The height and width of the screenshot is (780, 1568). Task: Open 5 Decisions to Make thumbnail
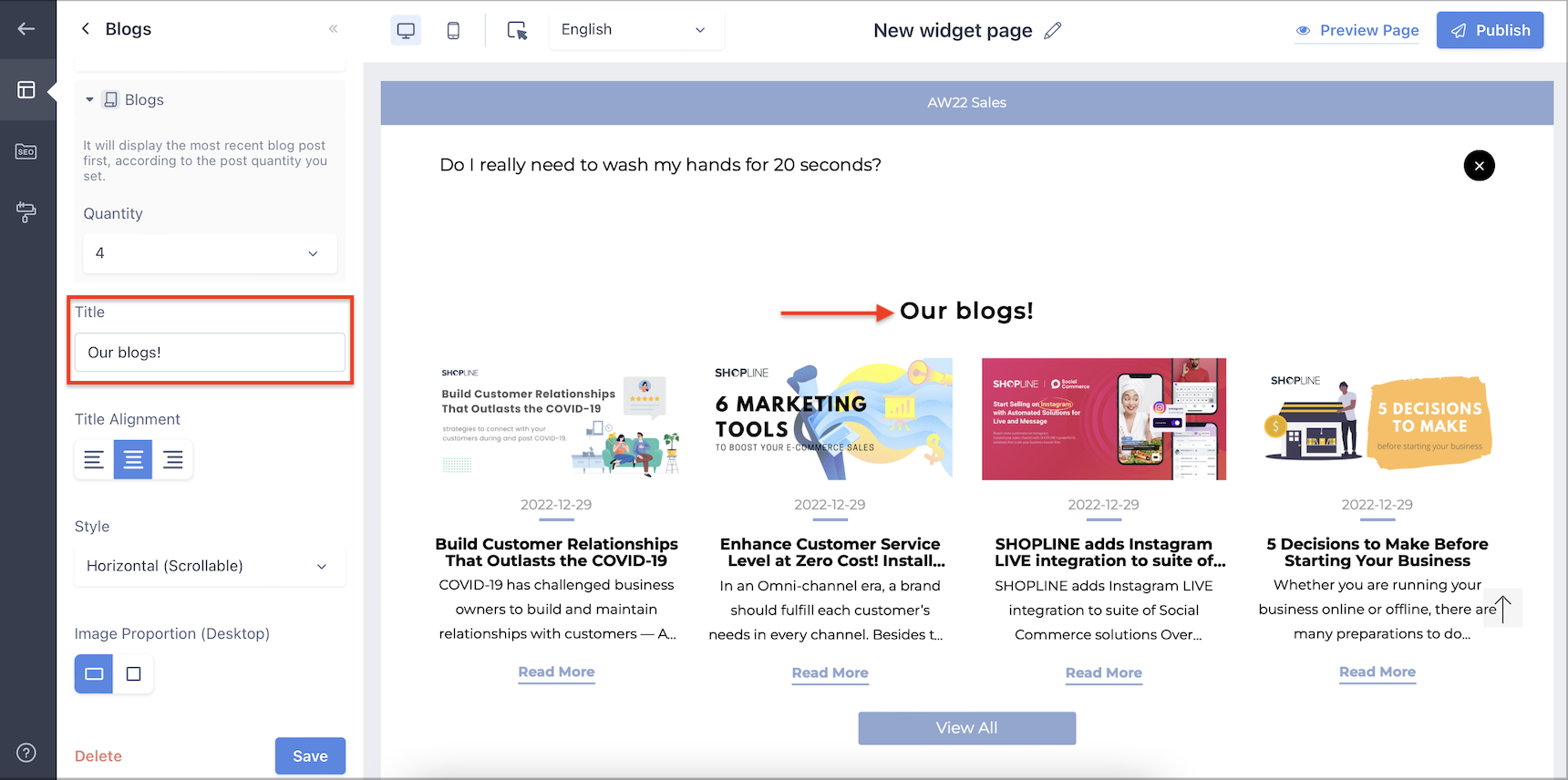coord(1377,419)
